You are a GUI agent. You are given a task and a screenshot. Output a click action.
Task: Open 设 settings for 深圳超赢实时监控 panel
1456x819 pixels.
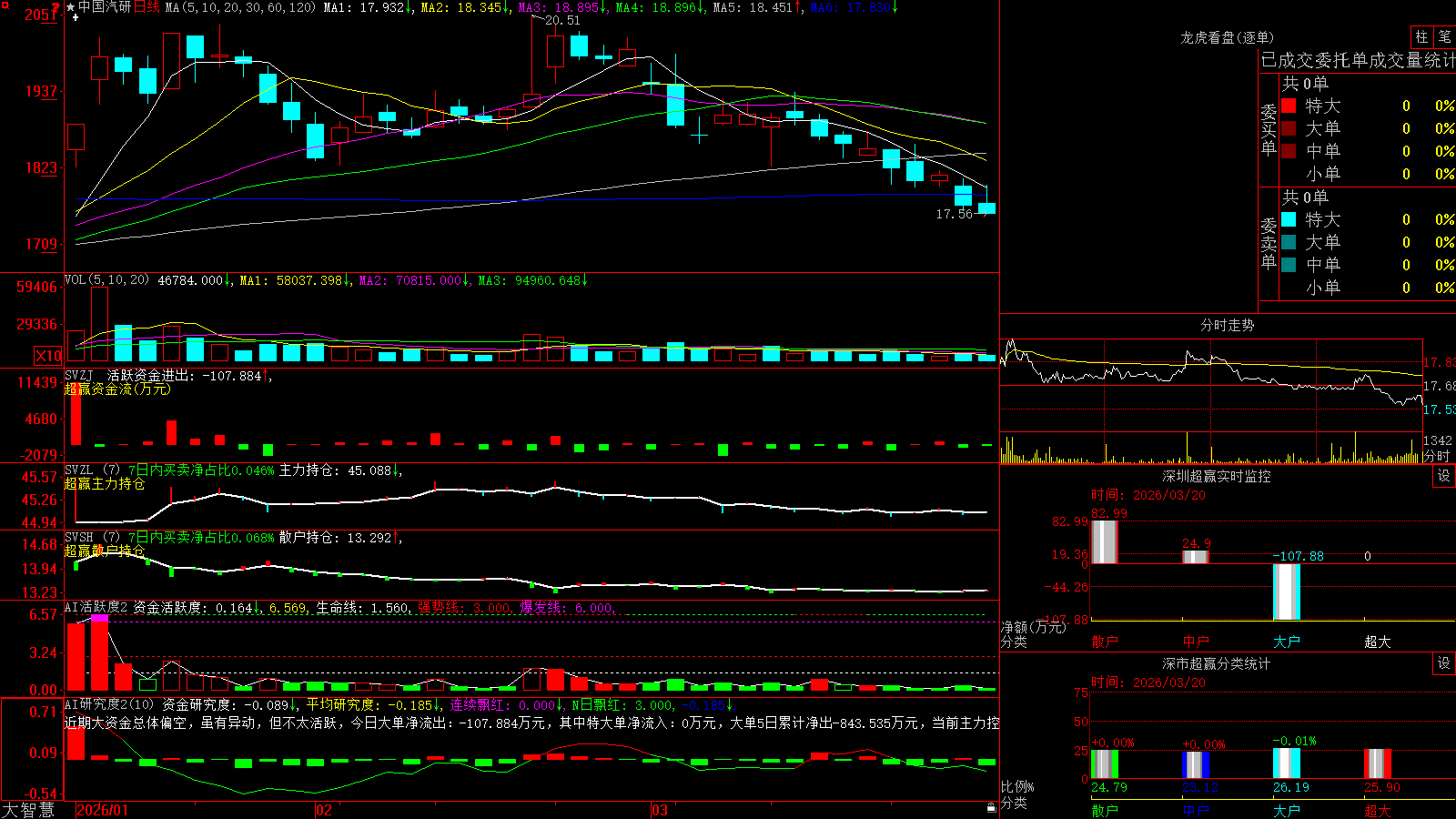point(1444,476)
